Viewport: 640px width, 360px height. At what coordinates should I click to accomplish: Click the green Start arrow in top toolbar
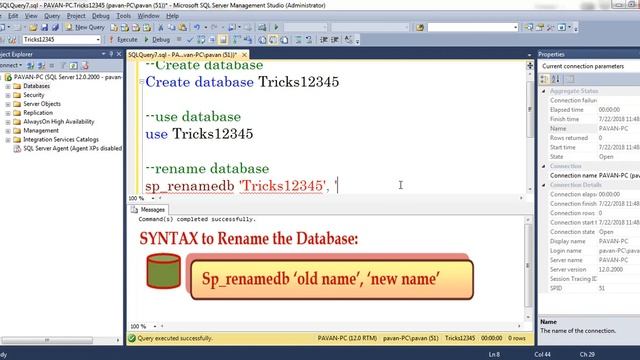[x=276, y=27]
